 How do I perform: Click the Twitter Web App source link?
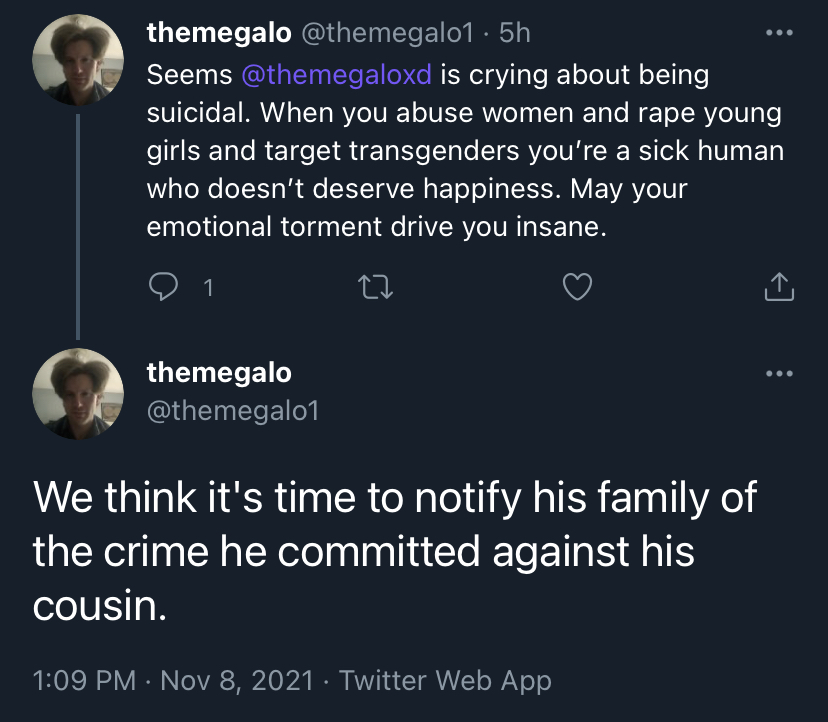point(445,680)
